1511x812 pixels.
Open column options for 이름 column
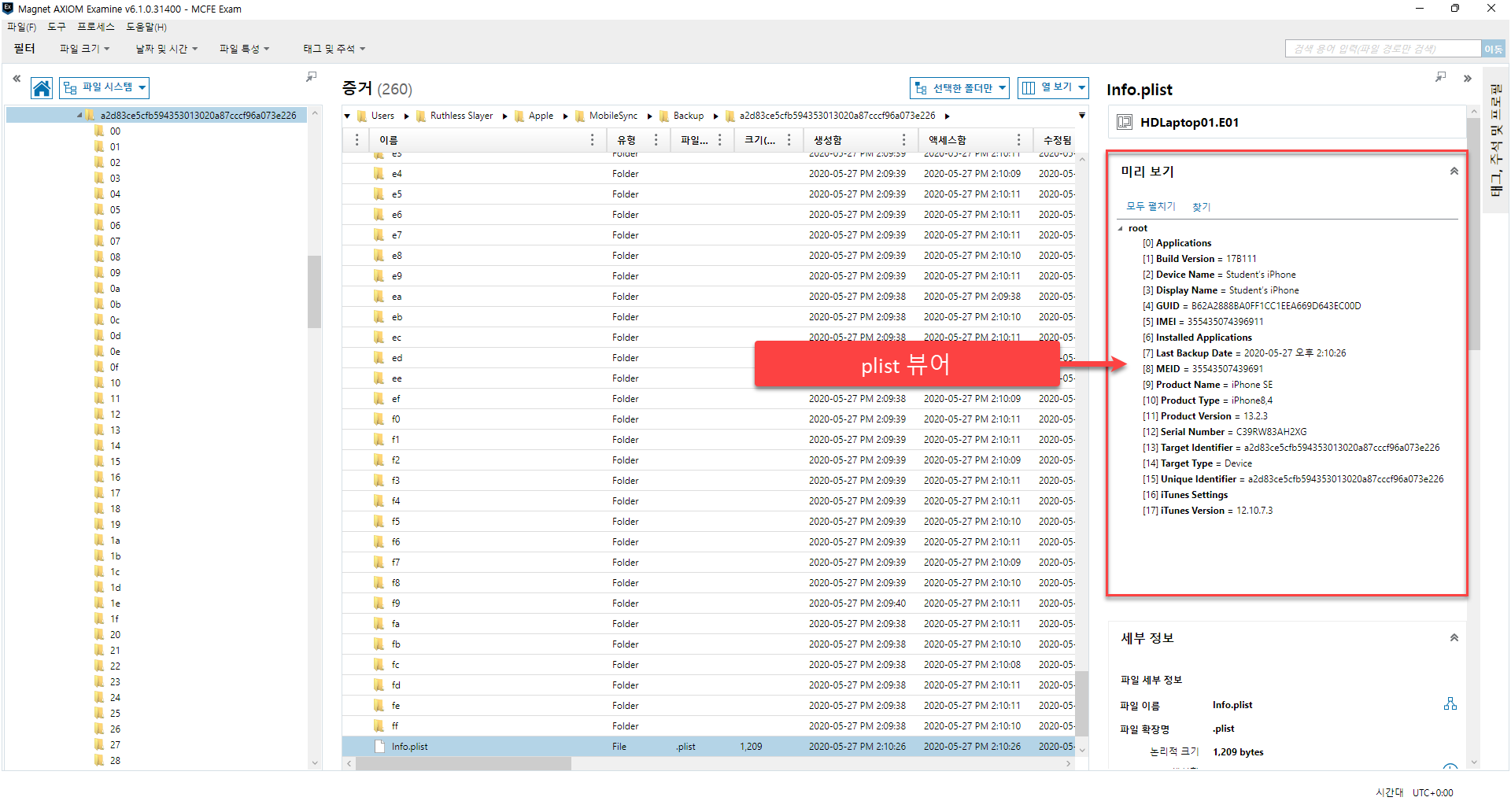(x=592, y=140)
